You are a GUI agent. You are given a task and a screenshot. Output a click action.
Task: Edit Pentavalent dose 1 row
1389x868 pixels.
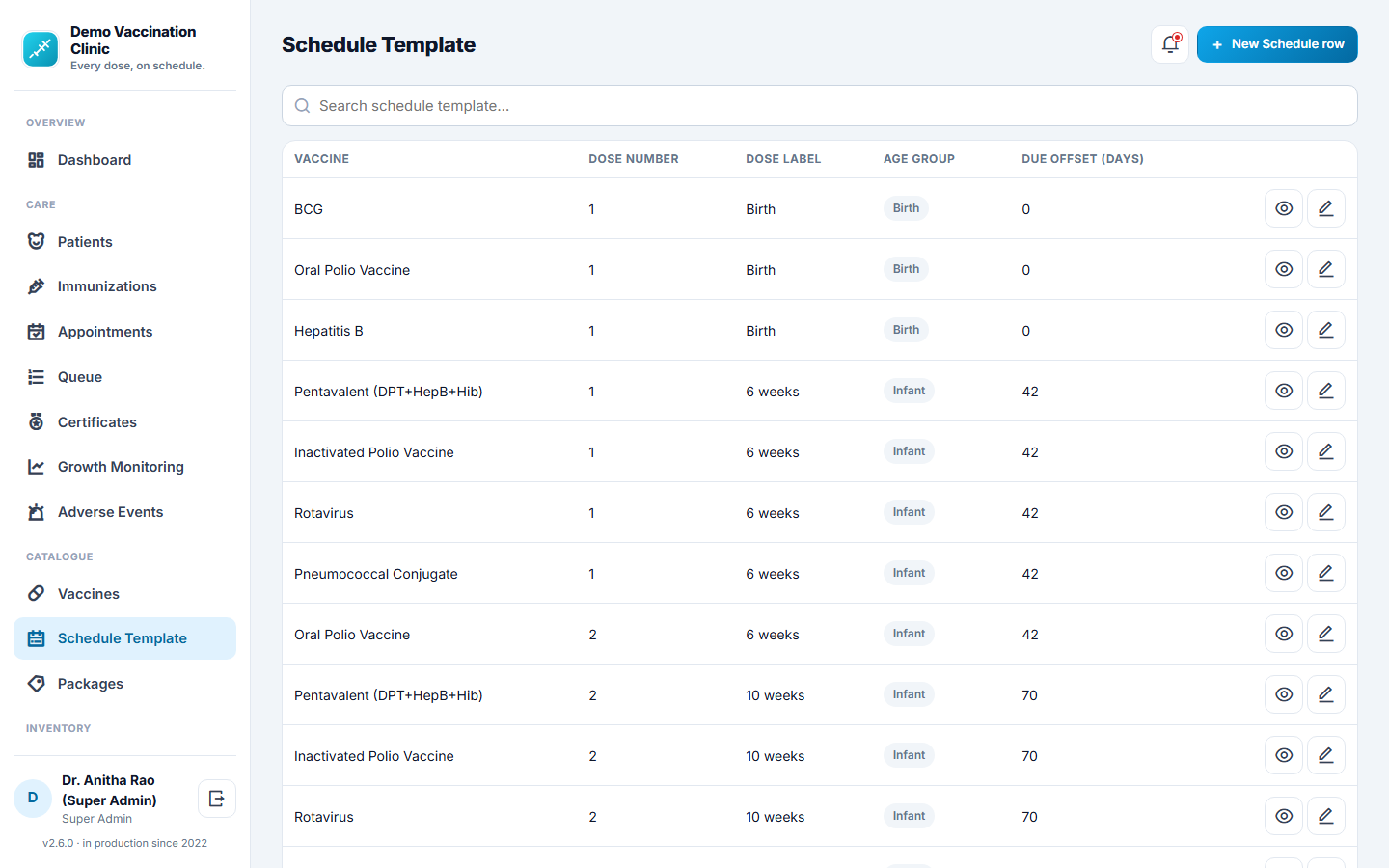[x=1326, y=391]
